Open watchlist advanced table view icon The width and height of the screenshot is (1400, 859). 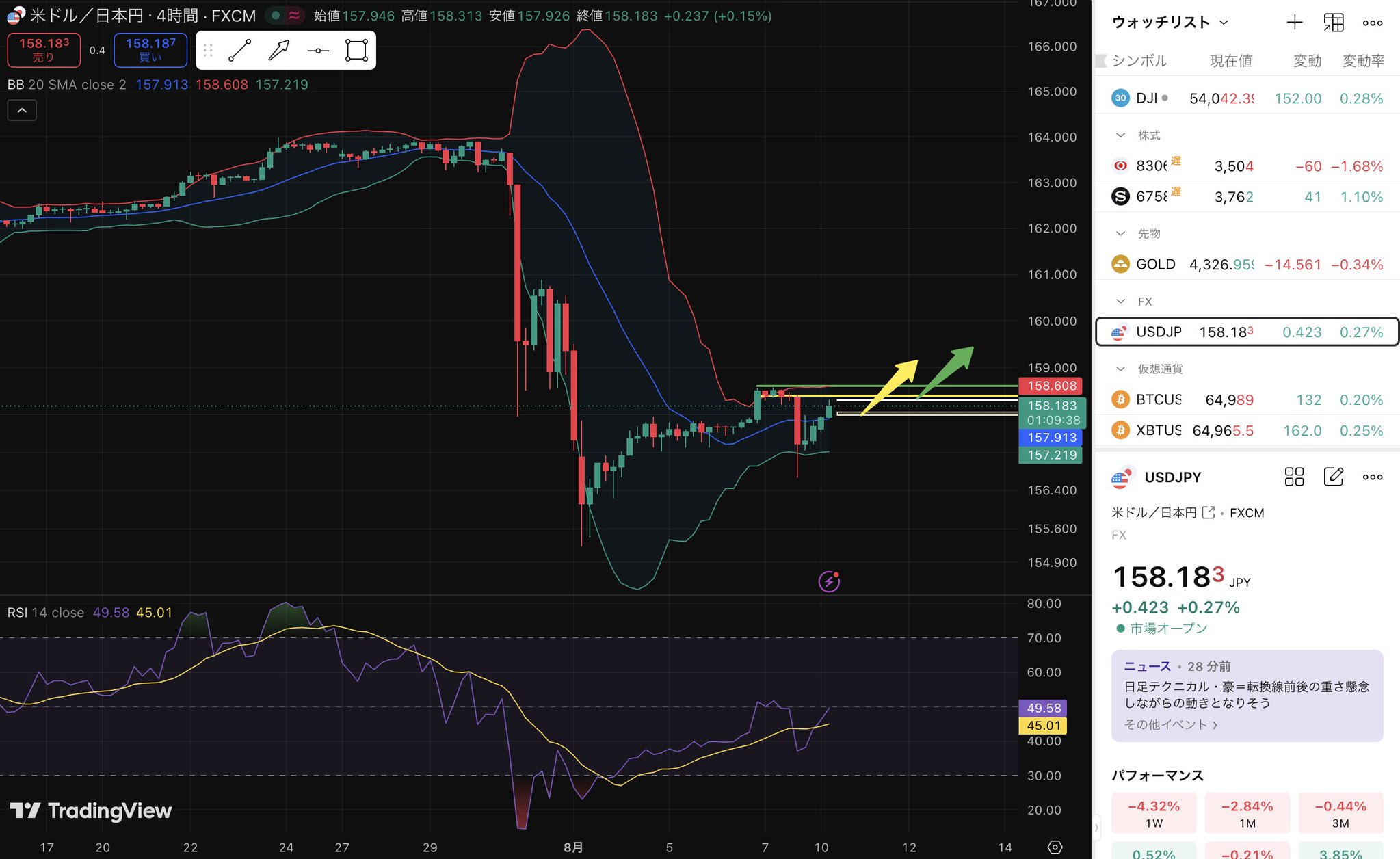coord(1334,23)
